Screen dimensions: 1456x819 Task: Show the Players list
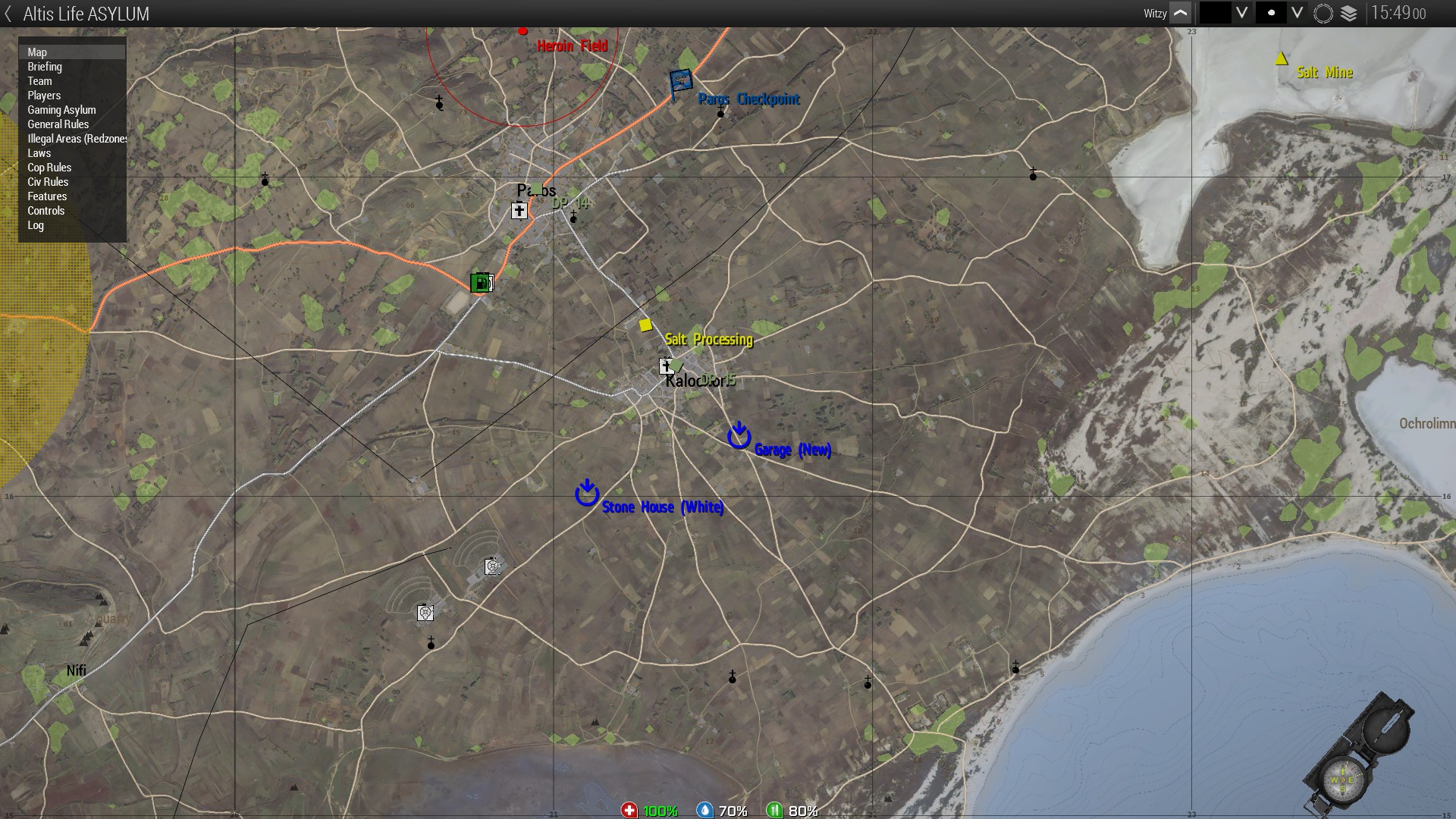(72, 96)
